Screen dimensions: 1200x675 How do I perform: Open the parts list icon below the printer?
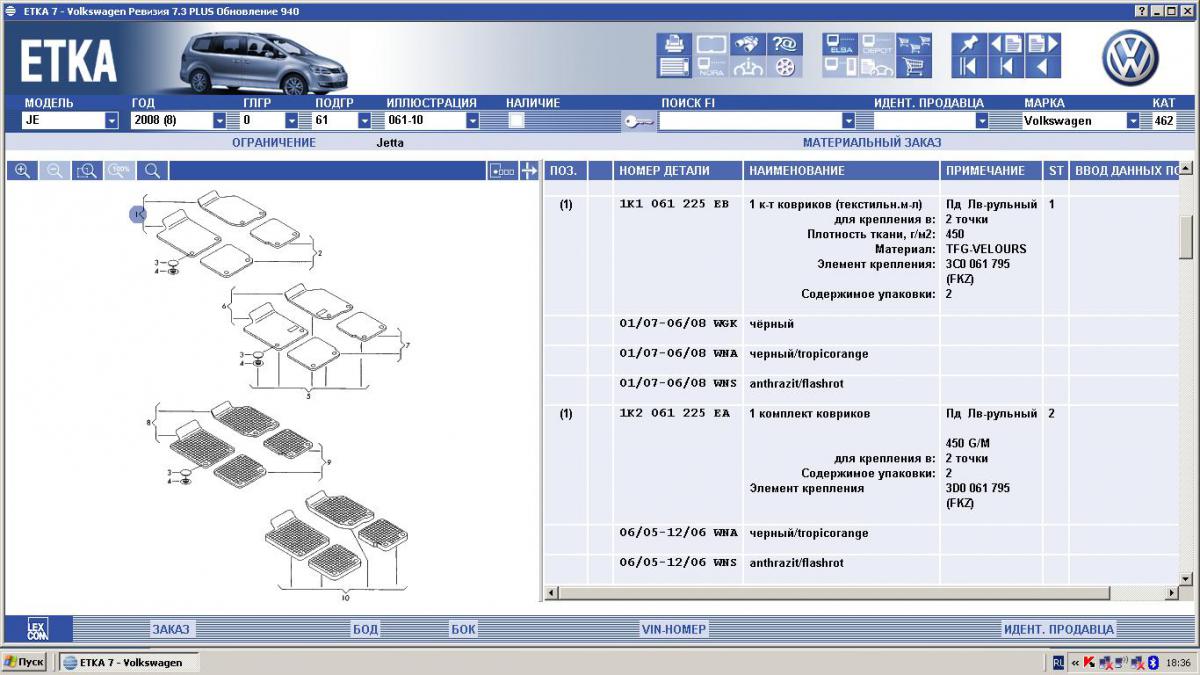coord(674,67)
